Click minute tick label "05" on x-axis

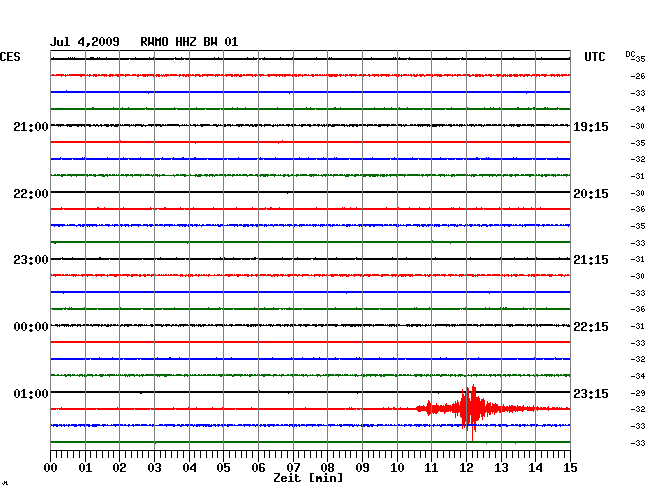[x=223, y=467]
